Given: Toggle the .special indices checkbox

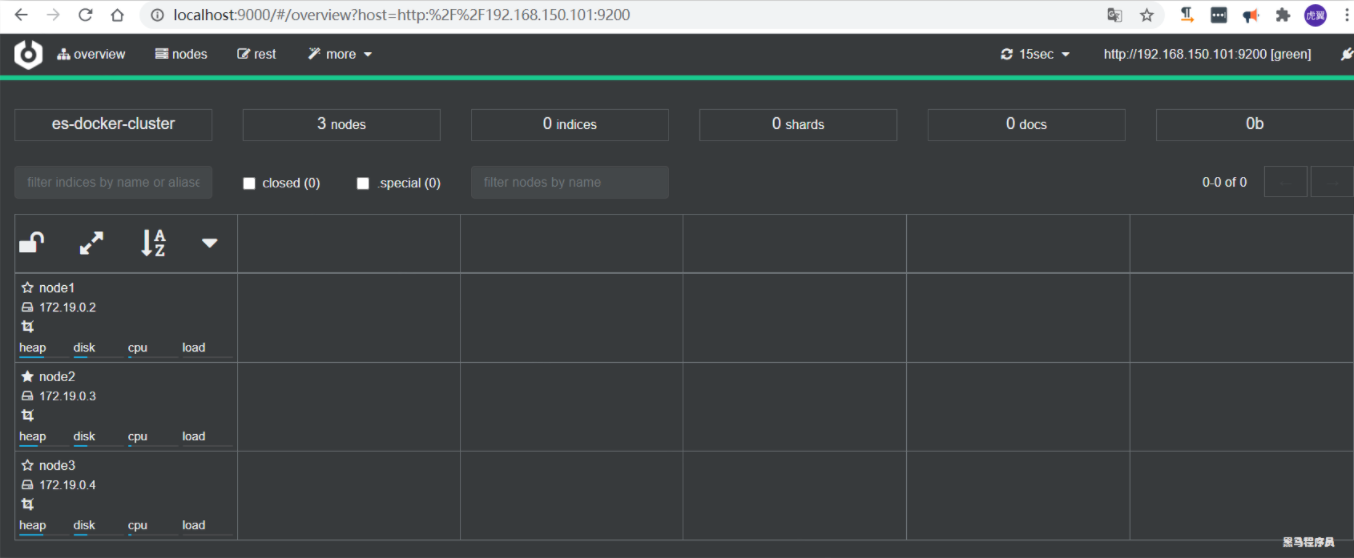Looking at the screenshot, I should 363,183.
